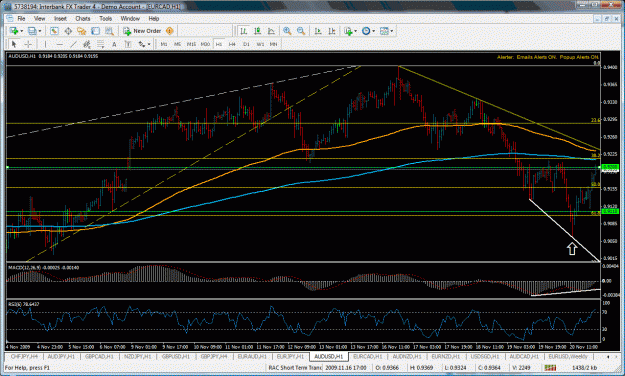Switch to MN timeframe
This screenshot has width=625, height=376.
tap(273, 44)
